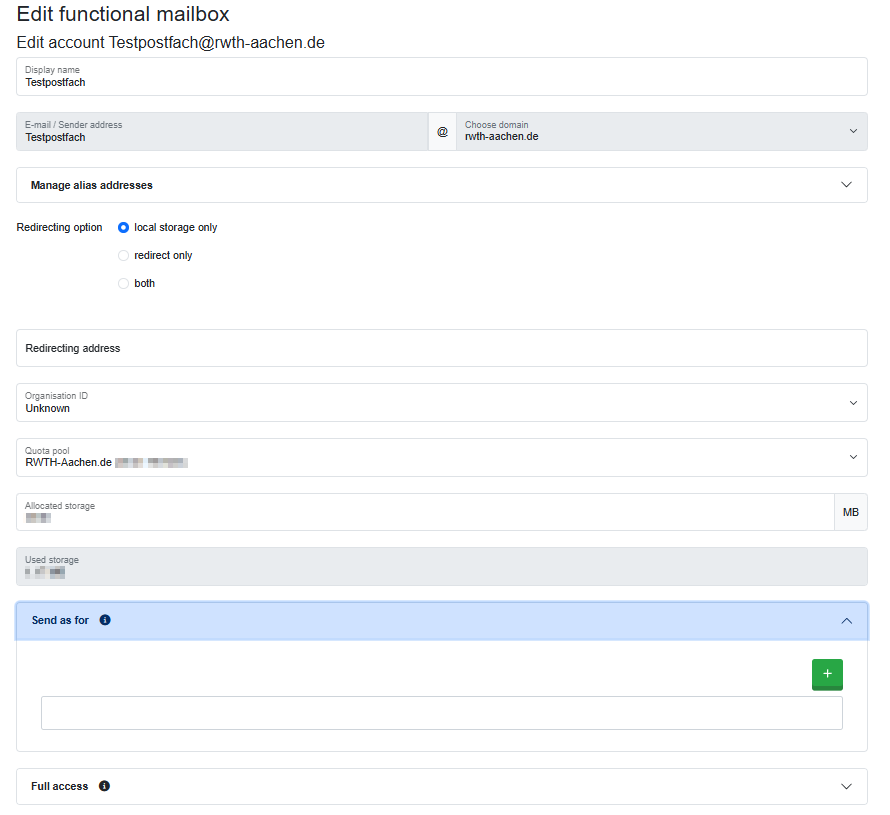This screenshot has height=815, width=890.
Task: Click the collapse chevron in Send as for header
Action: (846, 620)
